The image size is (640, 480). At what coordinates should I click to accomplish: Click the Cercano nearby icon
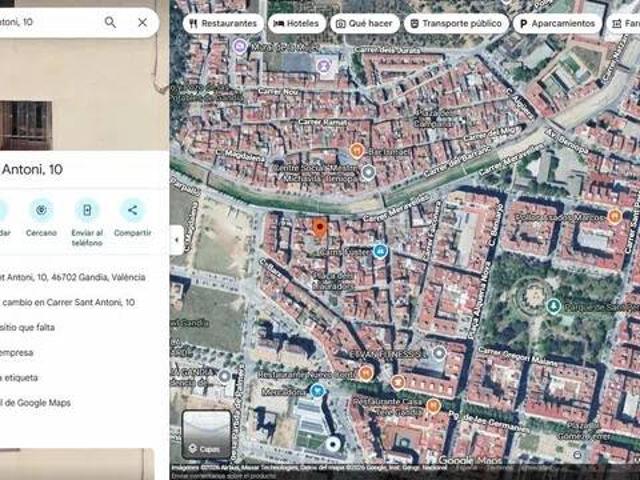click(42, 210)
